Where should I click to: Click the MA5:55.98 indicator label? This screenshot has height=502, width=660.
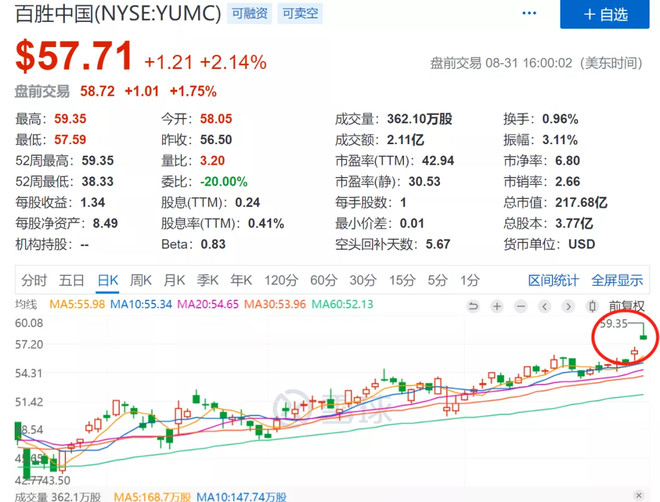tap(77, 304)
